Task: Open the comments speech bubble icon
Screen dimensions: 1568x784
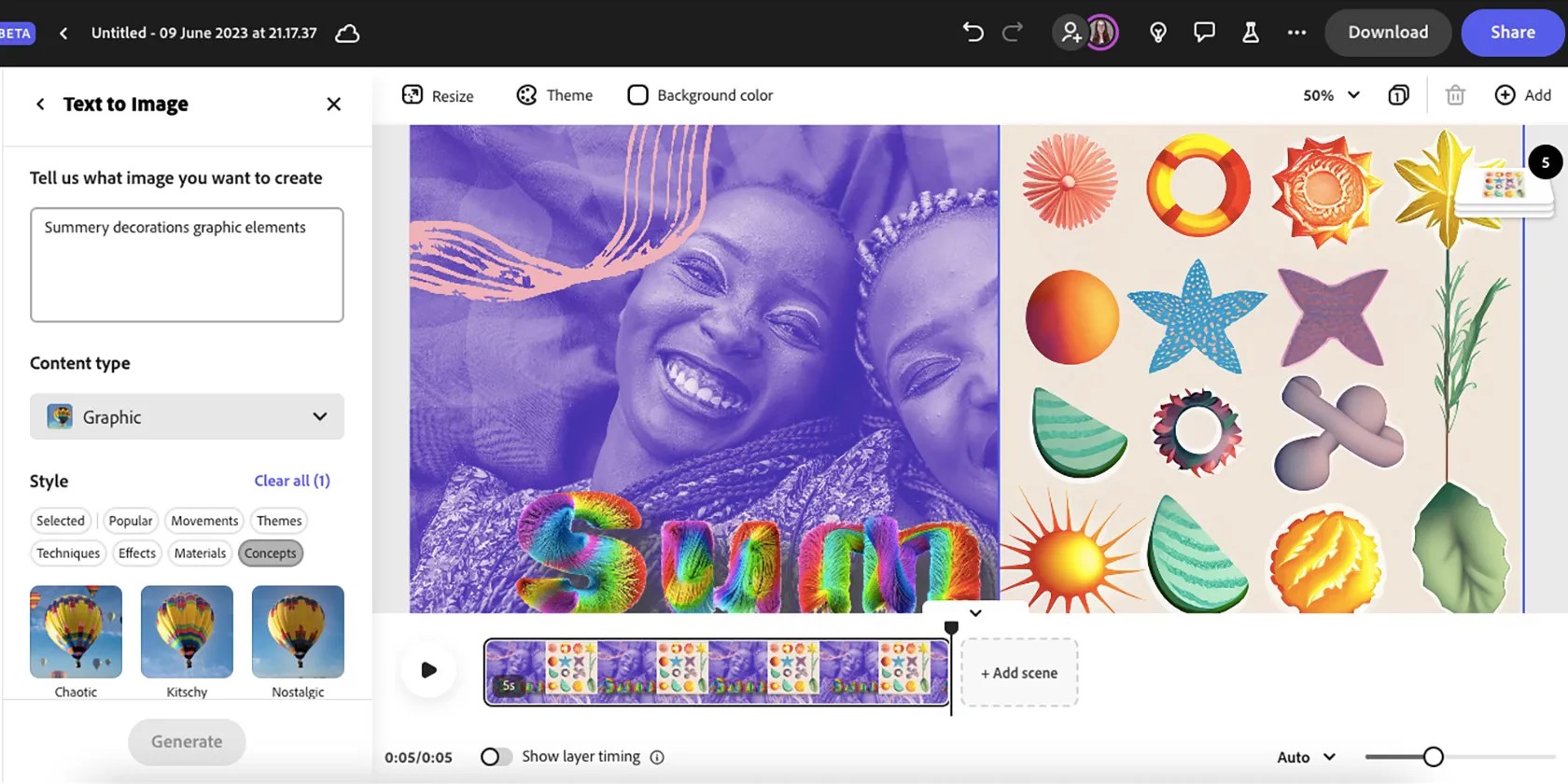Action: point(1204,33)
